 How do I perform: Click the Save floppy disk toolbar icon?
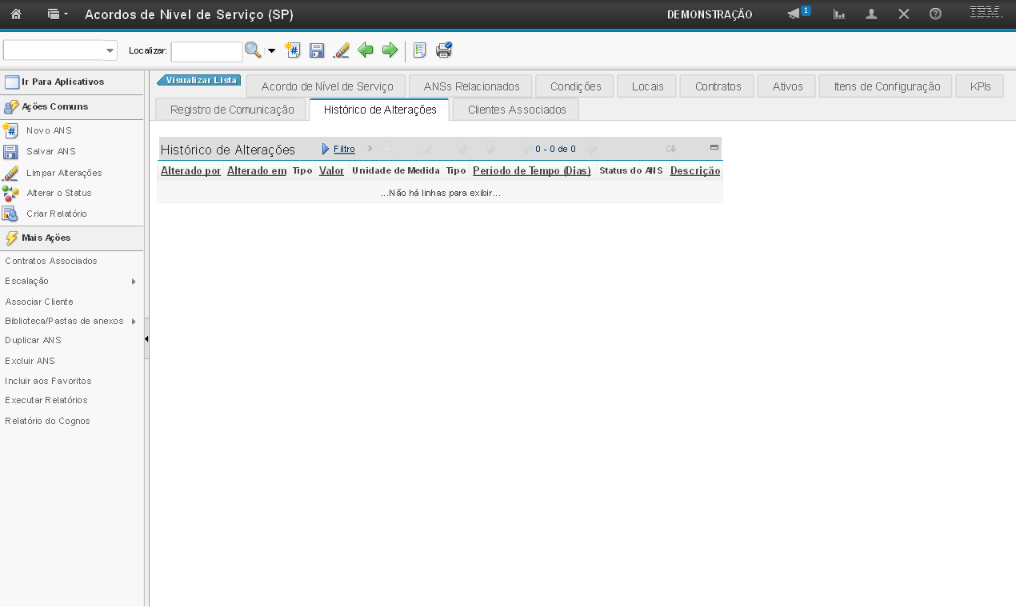pos(317,50)
